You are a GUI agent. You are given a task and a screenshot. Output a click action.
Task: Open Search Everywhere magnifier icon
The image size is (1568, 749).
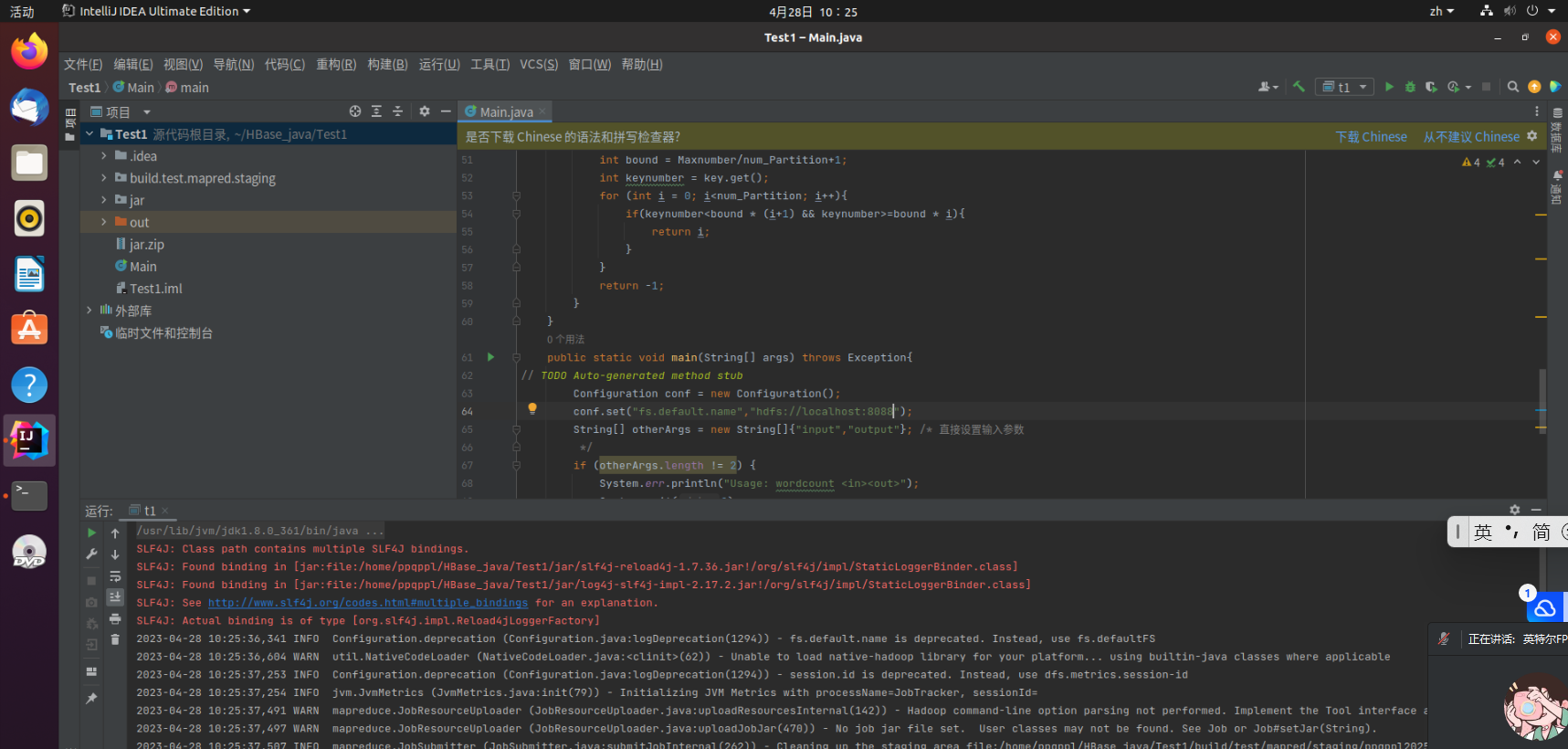click(x=1513, y=87)
